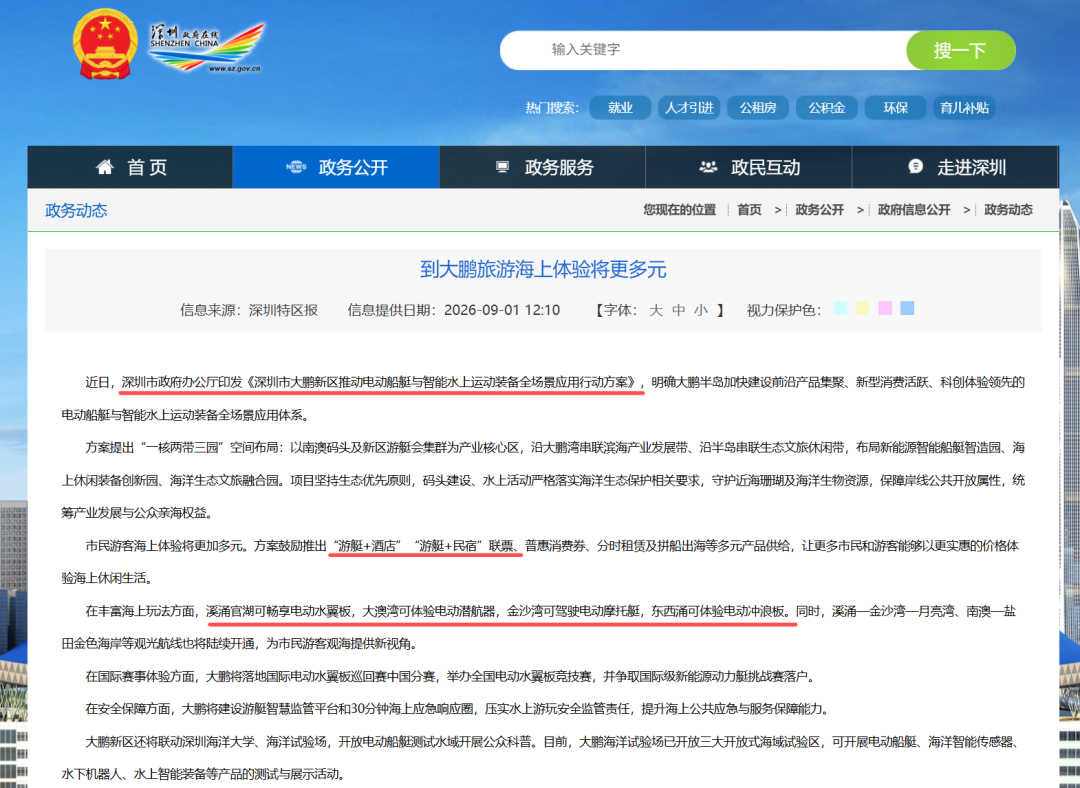Click the 热门搜索 label
Screen dimensions: 1080x788
(x=552, y=107)
